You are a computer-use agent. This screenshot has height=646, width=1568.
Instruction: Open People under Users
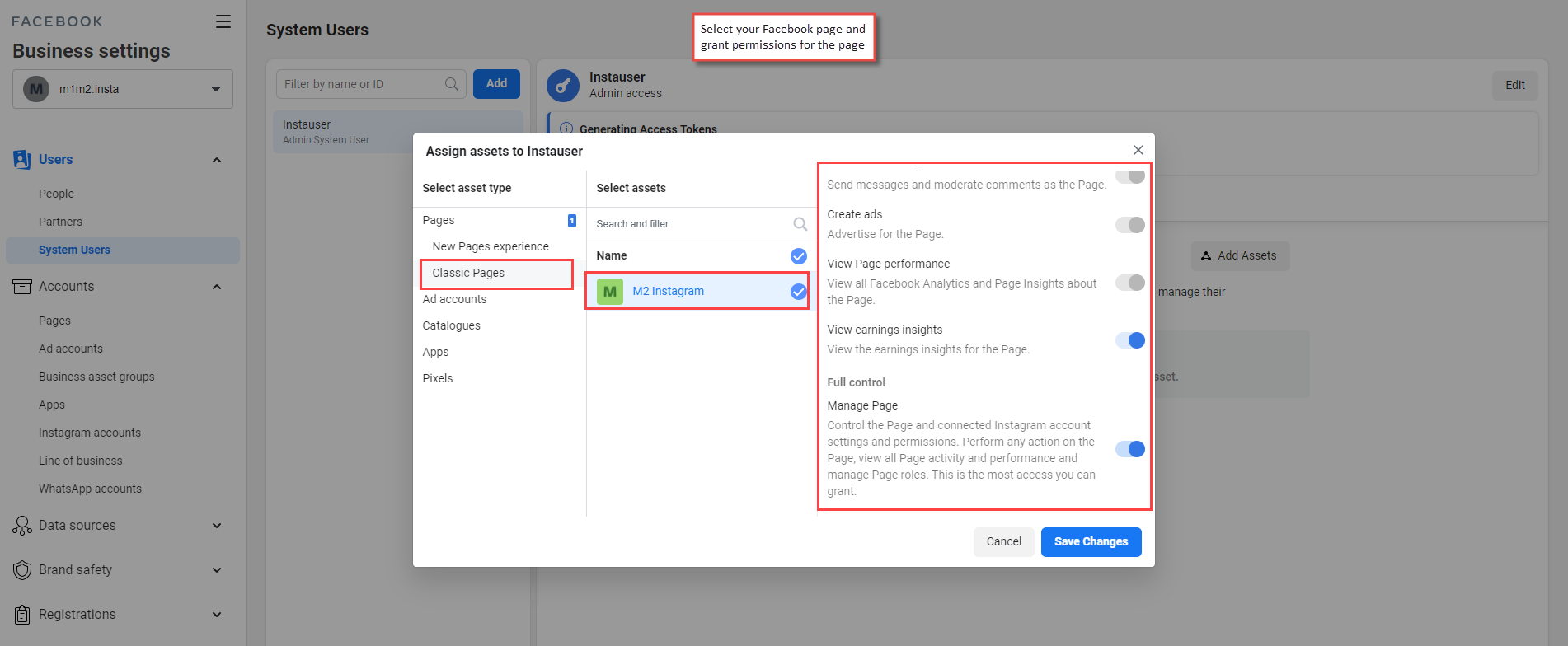pos(56,194)
